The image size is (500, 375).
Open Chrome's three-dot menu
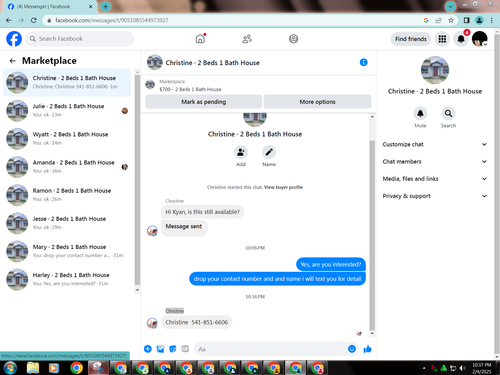tap(492, 20)
